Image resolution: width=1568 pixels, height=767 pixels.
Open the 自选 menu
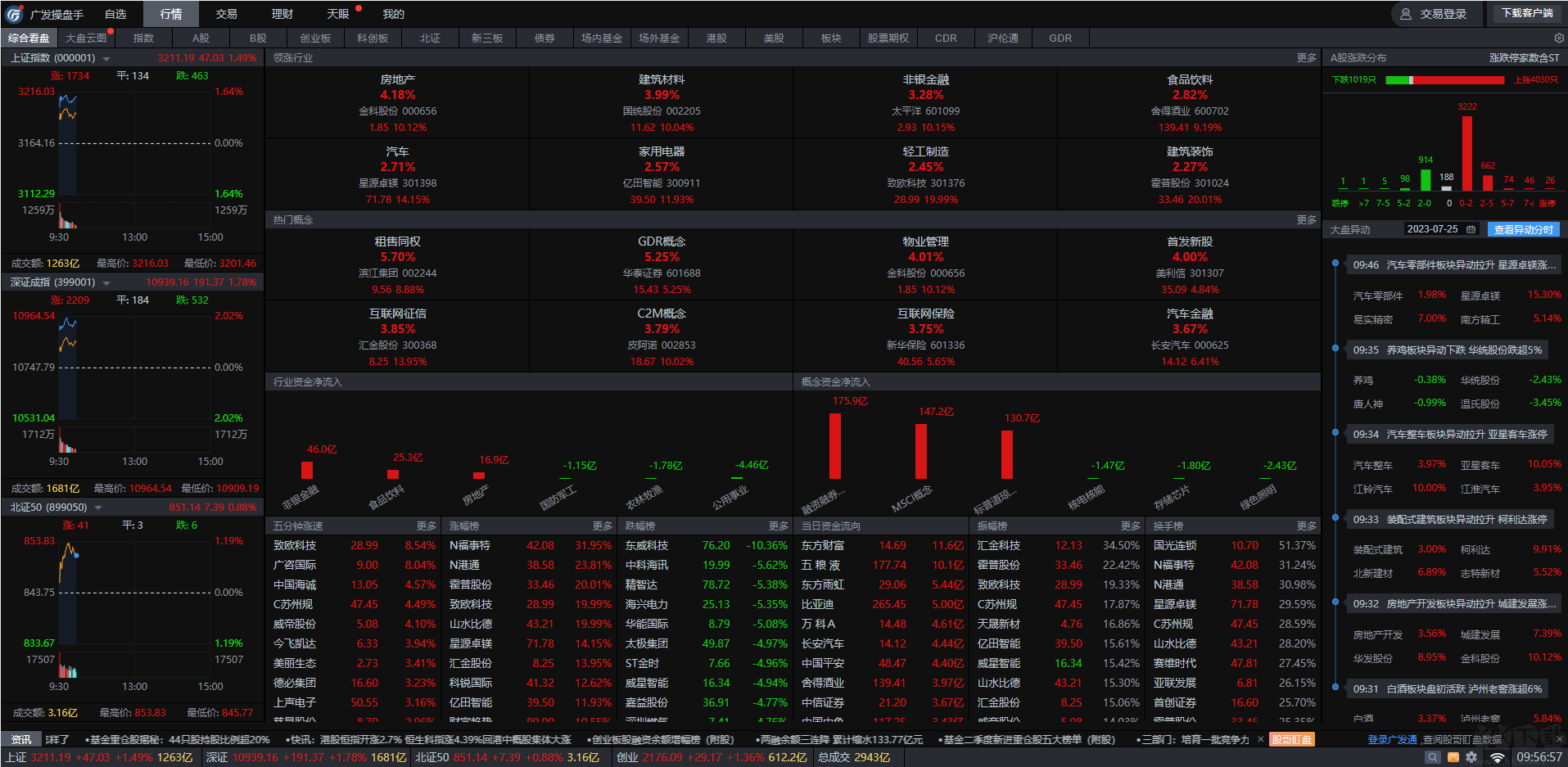tap(115, 14)
